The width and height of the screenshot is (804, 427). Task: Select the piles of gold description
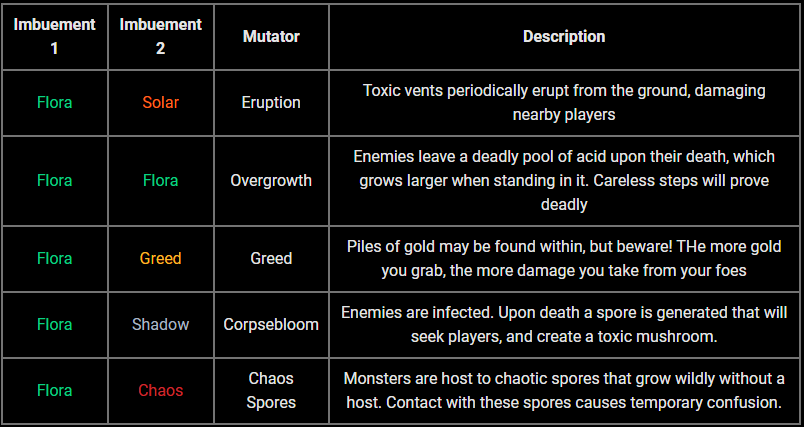[x=564, y=258]
